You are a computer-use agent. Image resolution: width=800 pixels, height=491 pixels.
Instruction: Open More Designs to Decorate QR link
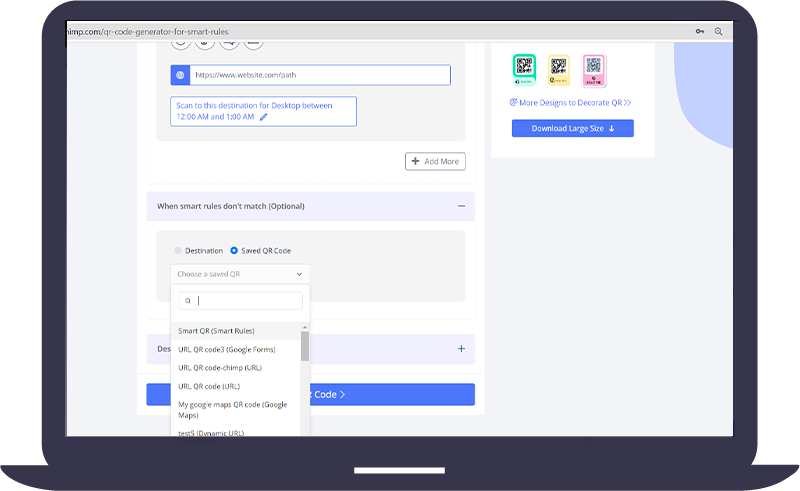click(570, 103)
